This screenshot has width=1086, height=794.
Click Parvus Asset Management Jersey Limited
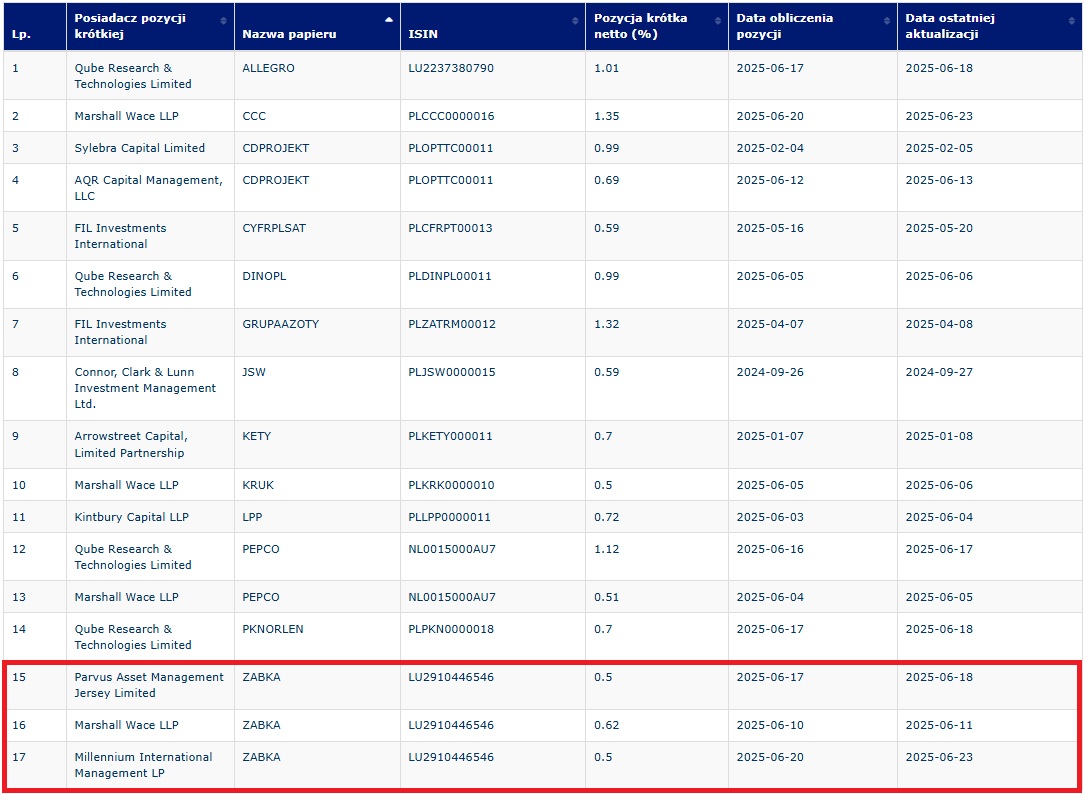click(149, 685)
